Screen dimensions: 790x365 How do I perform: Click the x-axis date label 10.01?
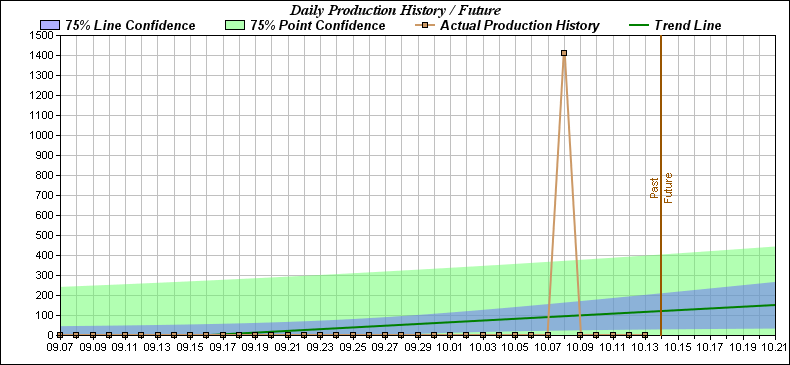point(450,347)
